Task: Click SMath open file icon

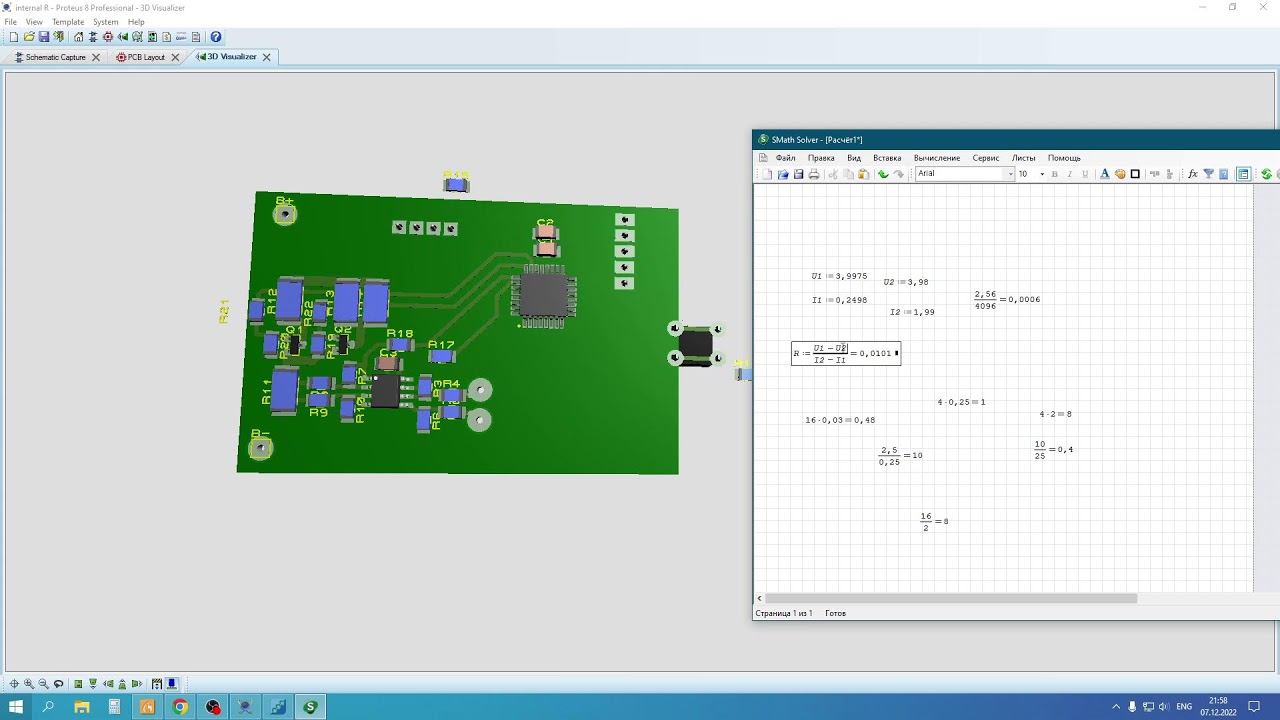Action: pos(783,174)
